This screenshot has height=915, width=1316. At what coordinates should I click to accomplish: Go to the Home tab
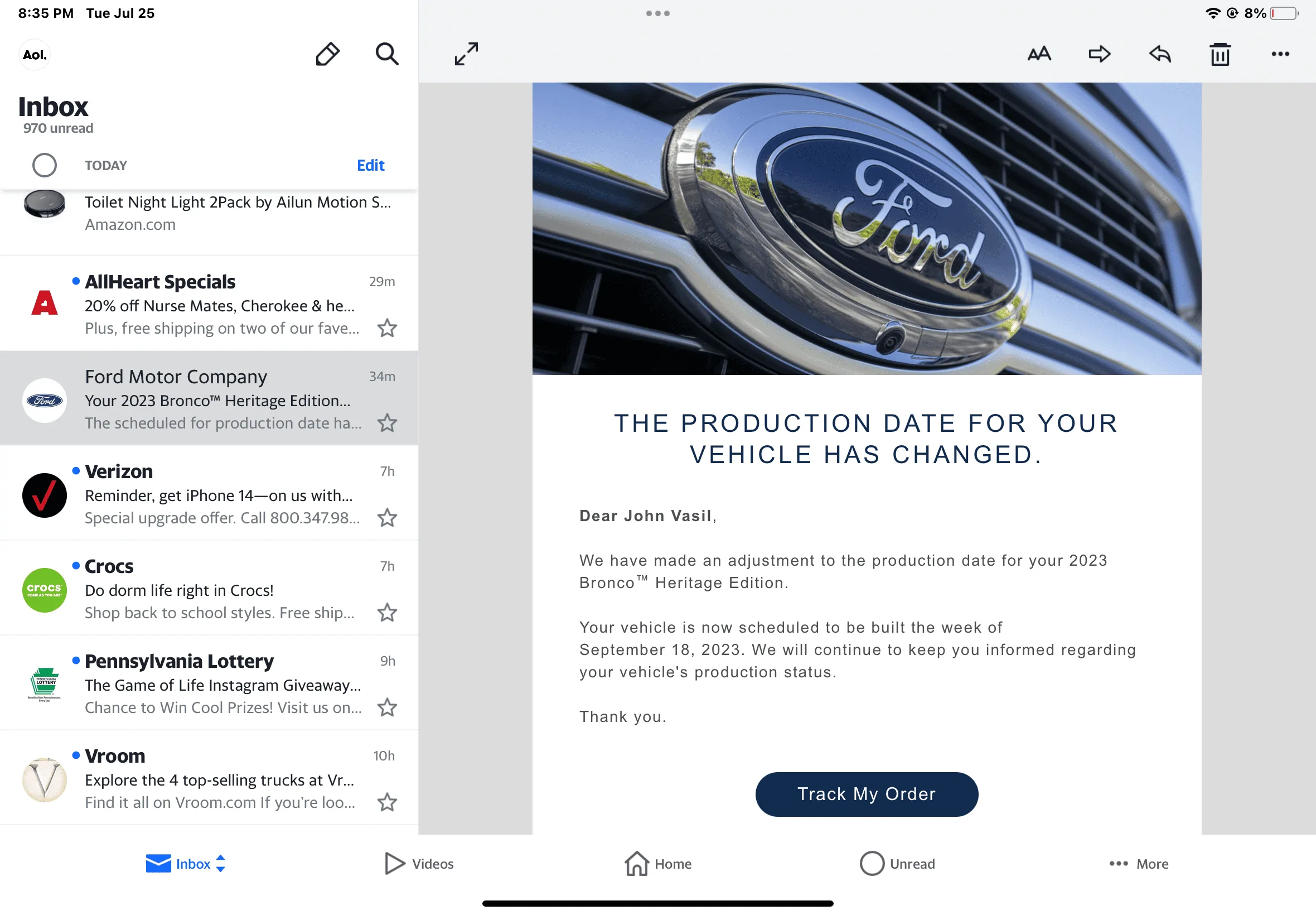coord(657,864)
